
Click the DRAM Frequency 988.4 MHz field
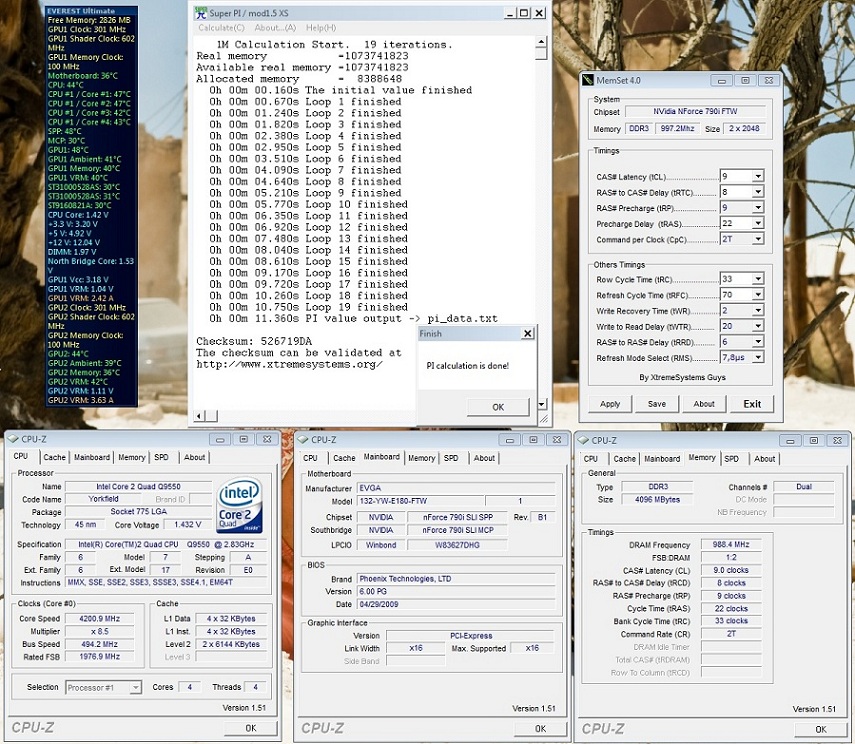pyautogui.click(x=731, y=544)
